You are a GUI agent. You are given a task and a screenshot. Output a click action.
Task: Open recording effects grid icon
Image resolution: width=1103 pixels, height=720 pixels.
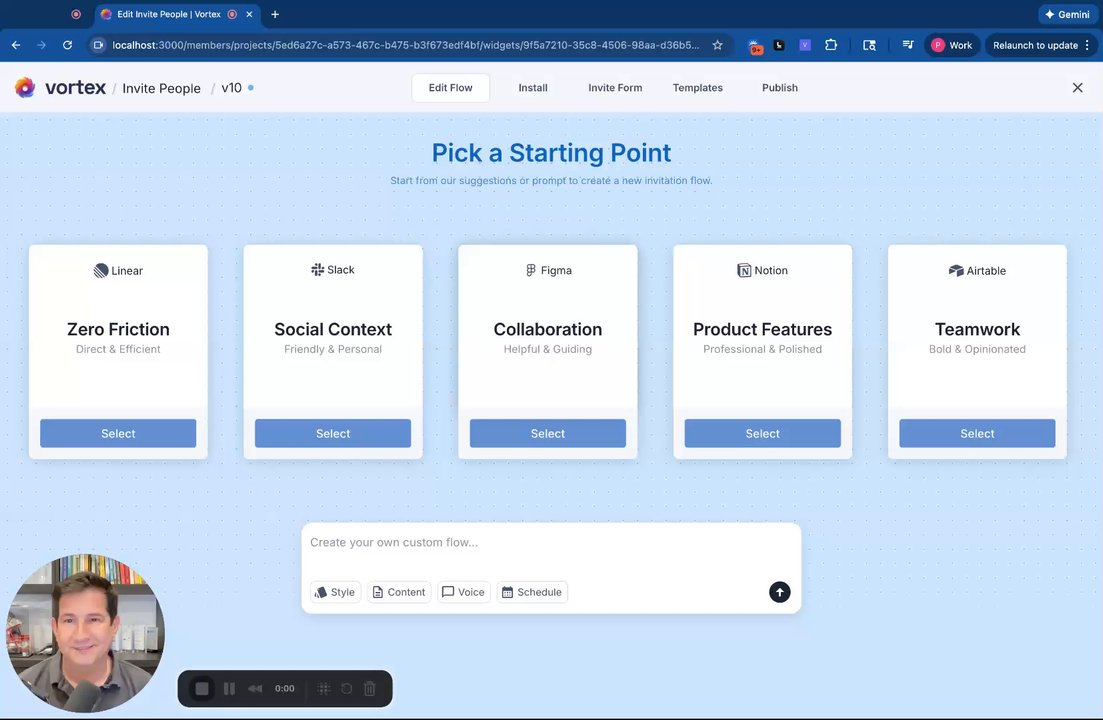(324, 688)
